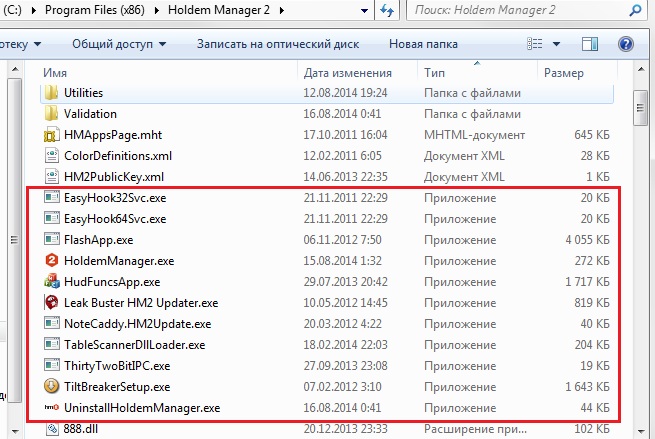
Task: Select the ThirtyTwoBitIPC.exe icon
Action: point(52,365)
